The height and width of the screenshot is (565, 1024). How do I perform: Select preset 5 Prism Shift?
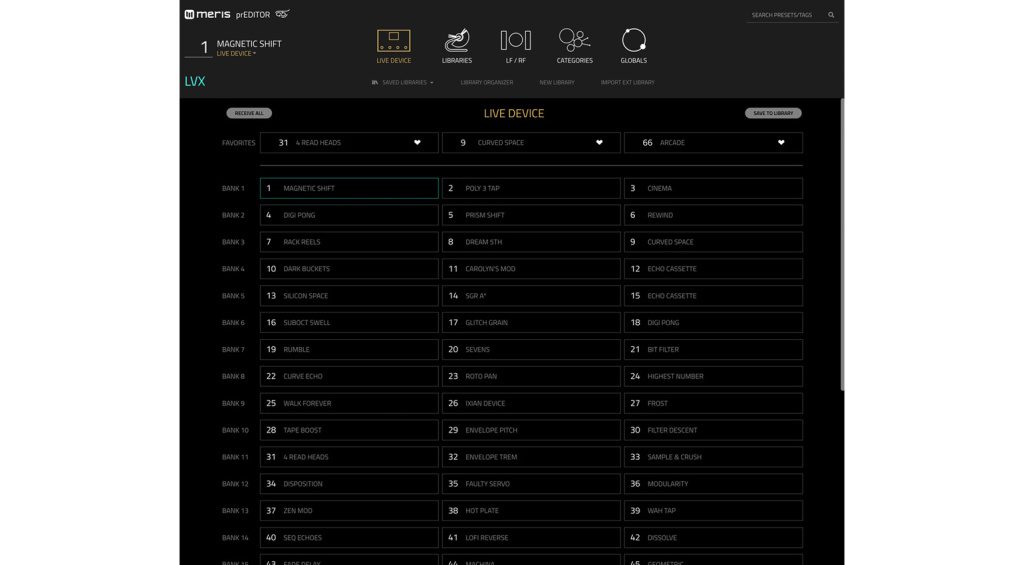pyautogui.click(x=531, y=215)
